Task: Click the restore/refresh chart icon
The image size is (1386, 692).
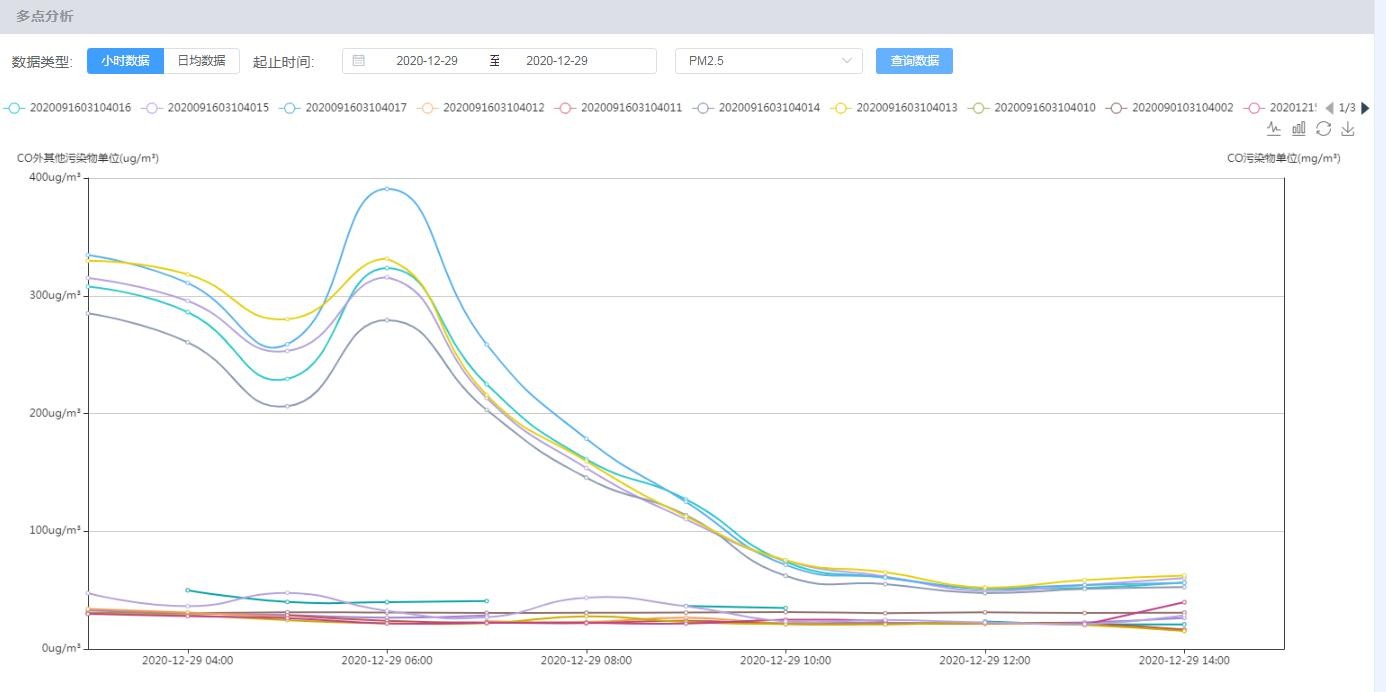Action: point(1323,128)
